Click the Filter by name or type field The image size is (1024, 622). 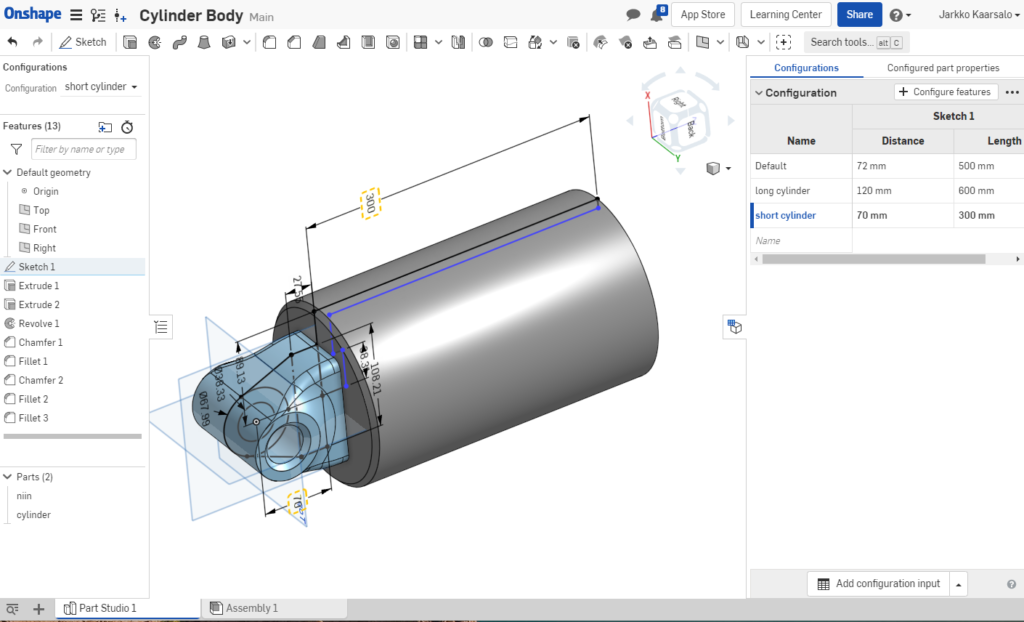(84, 150)
